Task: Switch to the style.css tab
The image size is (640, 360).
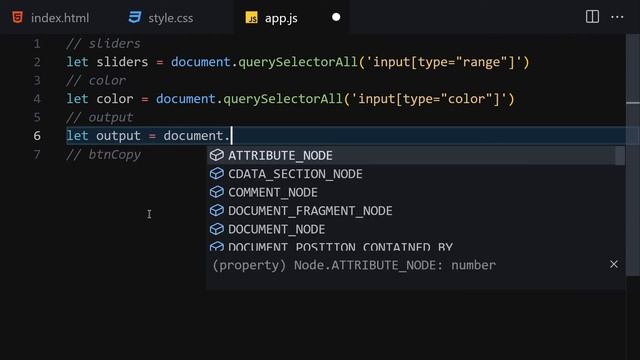Action: (x=161, y=18)
